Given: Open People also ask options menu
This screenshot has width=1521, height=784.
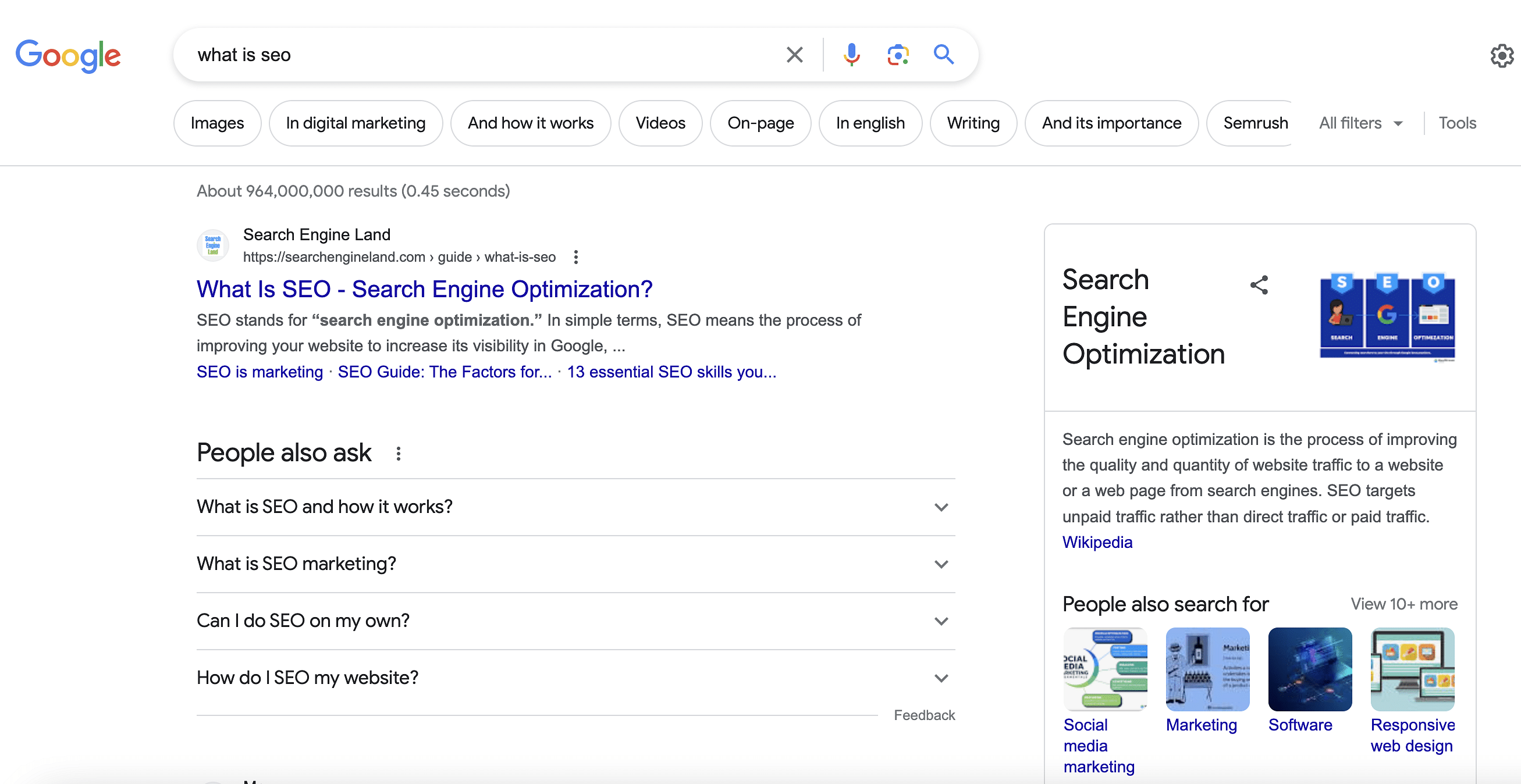Looking at the screenshot, I should pyautogui.click(x=399, y=454).
